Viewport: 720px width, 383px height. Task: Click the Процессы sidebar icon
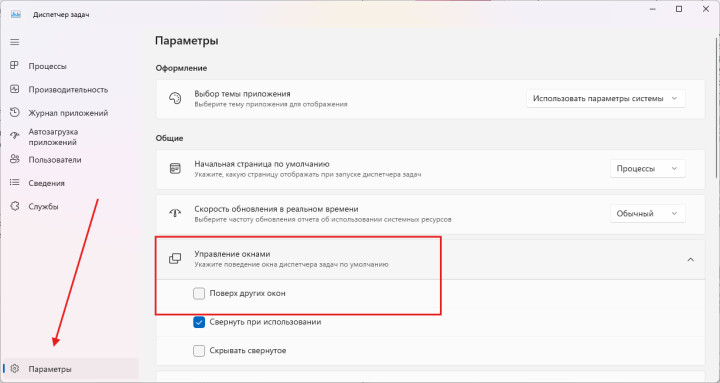pyautogui.click(x=15, y=66)
